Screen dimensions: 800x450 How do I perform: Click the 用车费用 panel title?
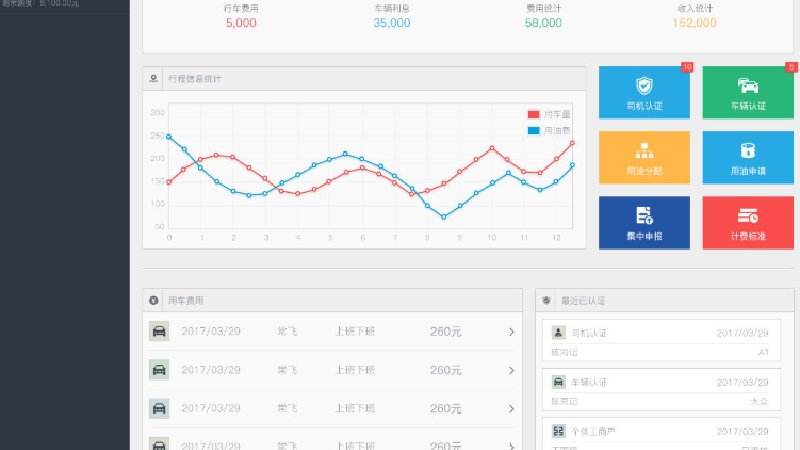pos(186,301)
